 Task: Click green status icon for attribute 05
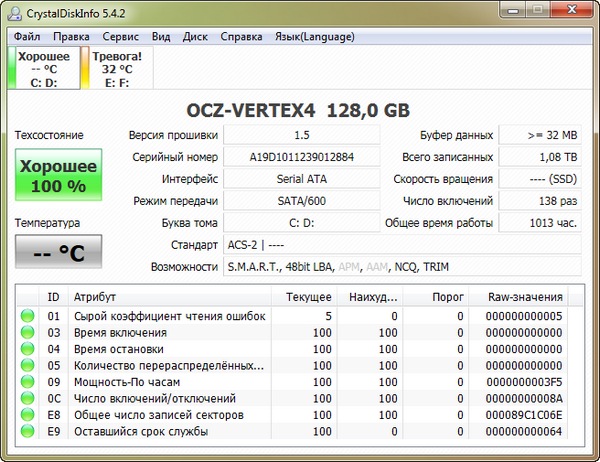click(27, 366)
